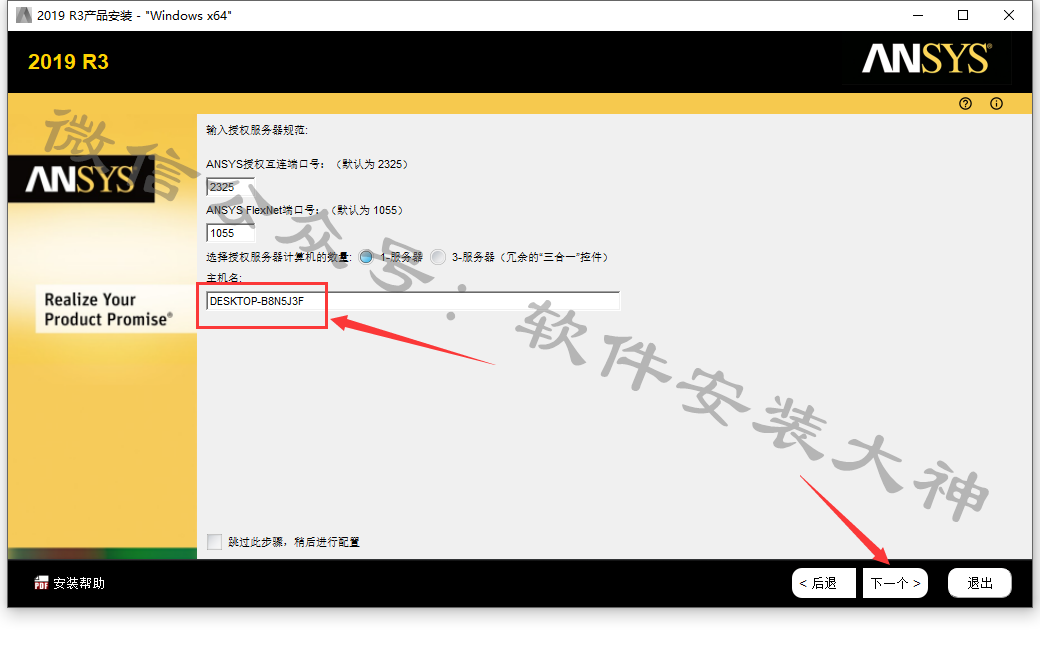
Task: Minimize the installer window
Action: 918,15
